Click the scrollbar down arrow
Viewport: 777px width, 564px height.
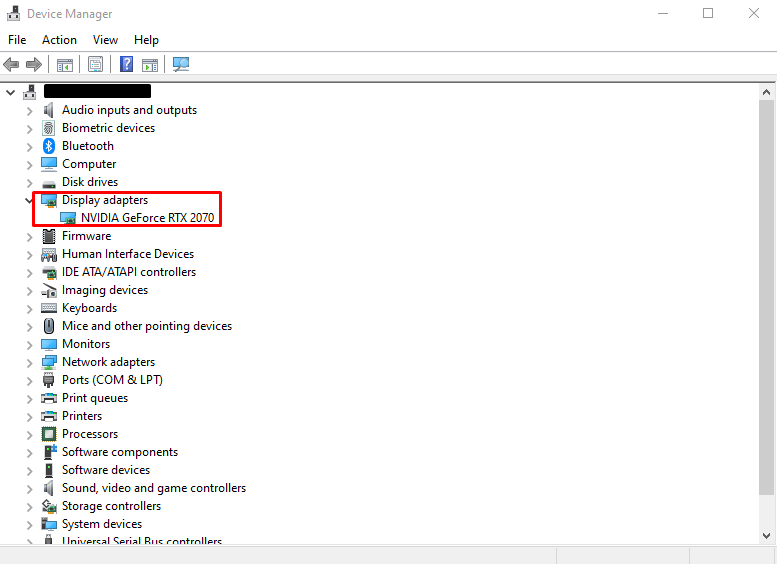(x=767, y=535)
